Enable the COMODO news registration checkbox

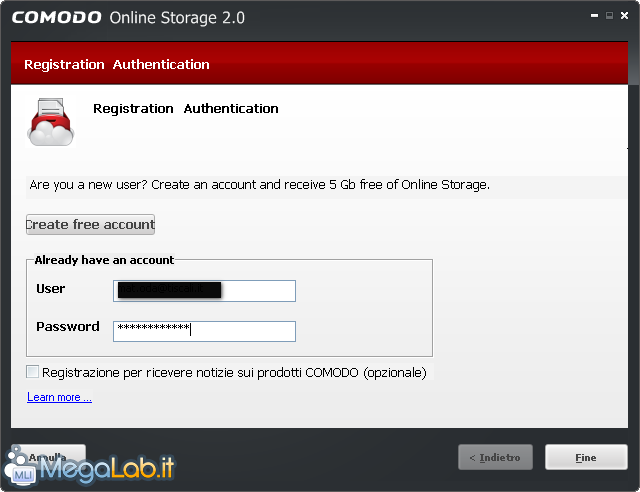[x=32, y=372]
